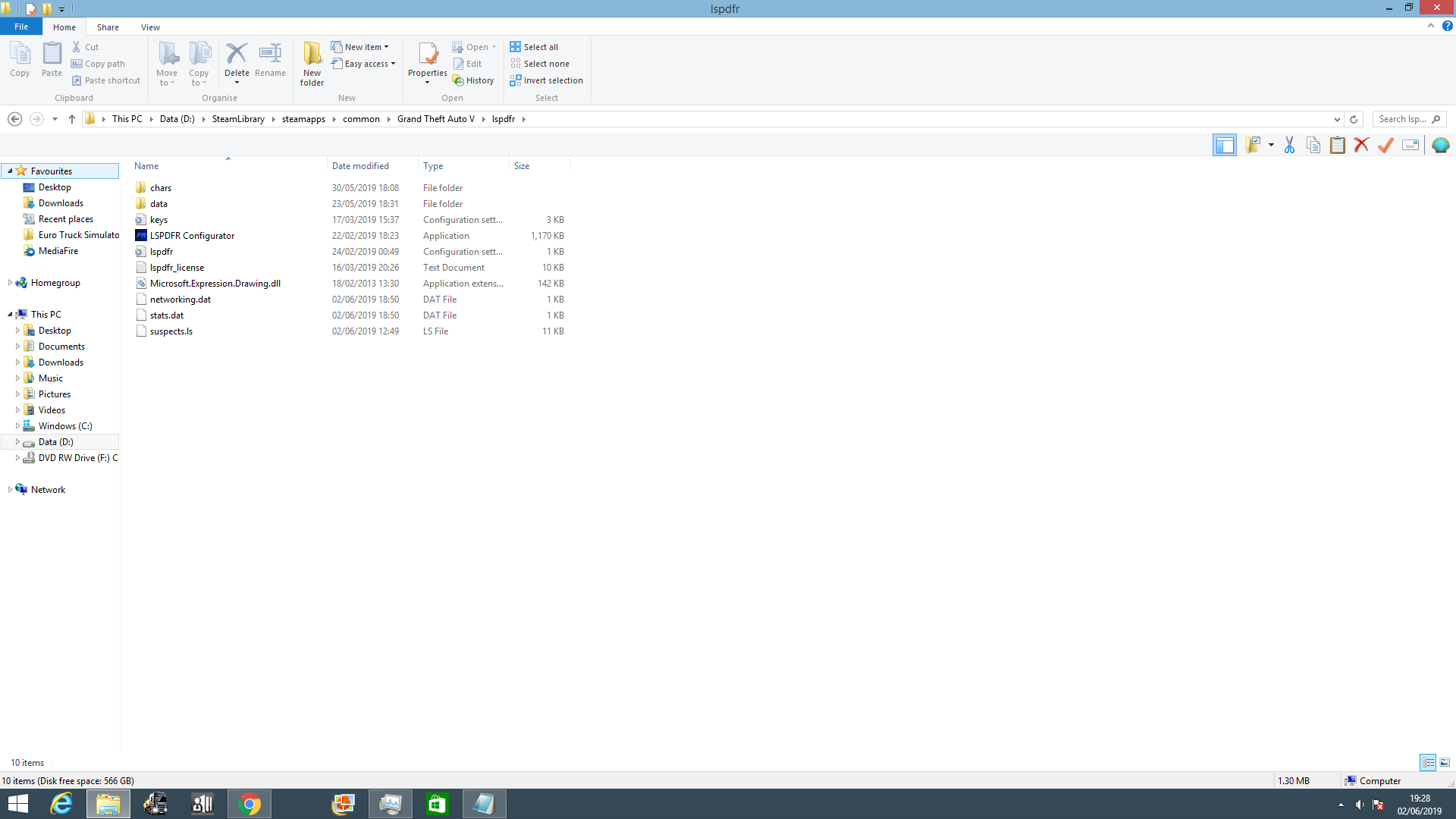Toggle the navigation pane button
Screen dimensions: 1456x819
coord(1224,145)
